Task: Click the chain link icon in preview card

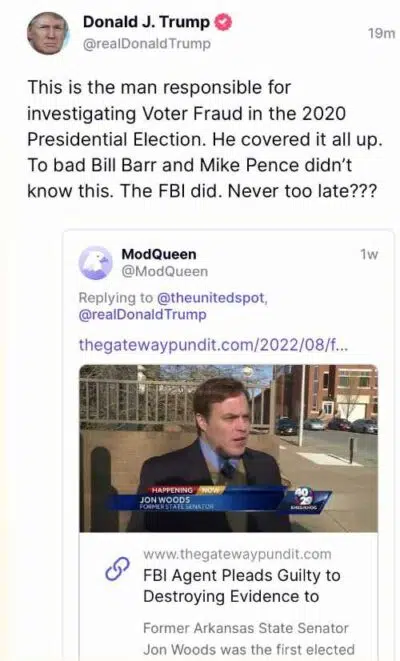Action: point(117,568)
